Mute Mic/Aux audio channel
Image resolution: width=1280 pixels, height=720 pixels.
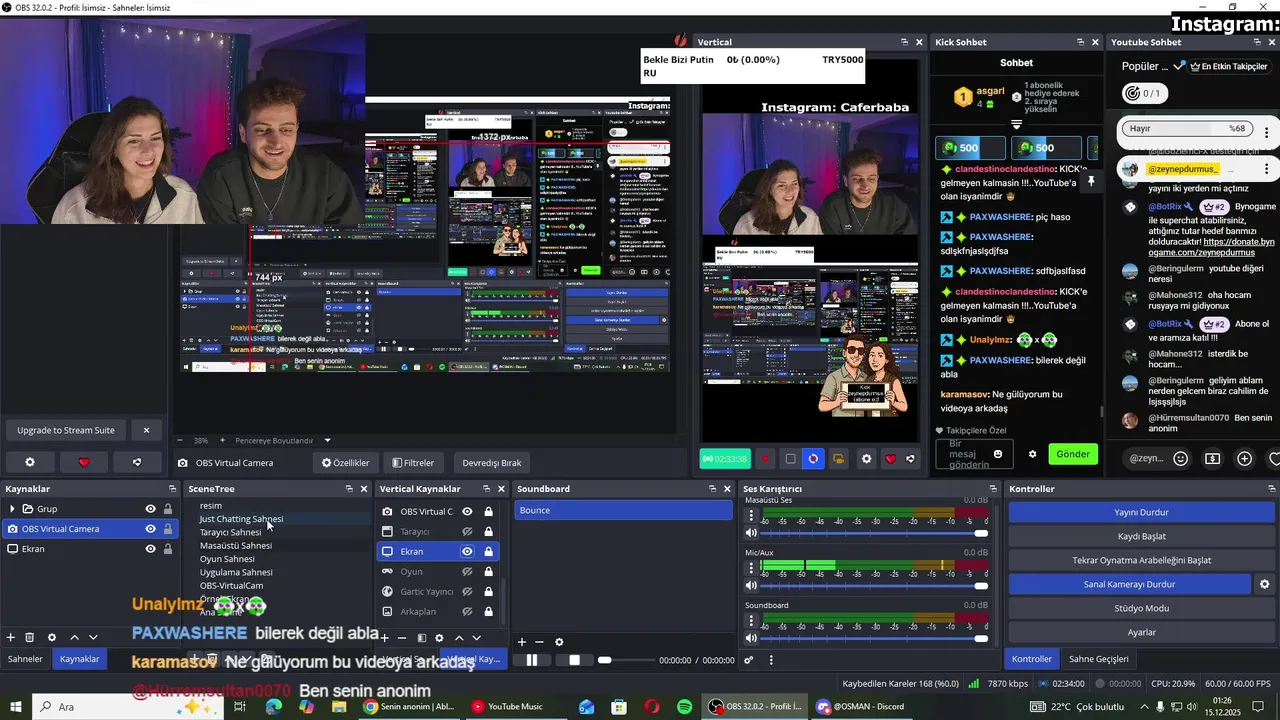point(752,585)
